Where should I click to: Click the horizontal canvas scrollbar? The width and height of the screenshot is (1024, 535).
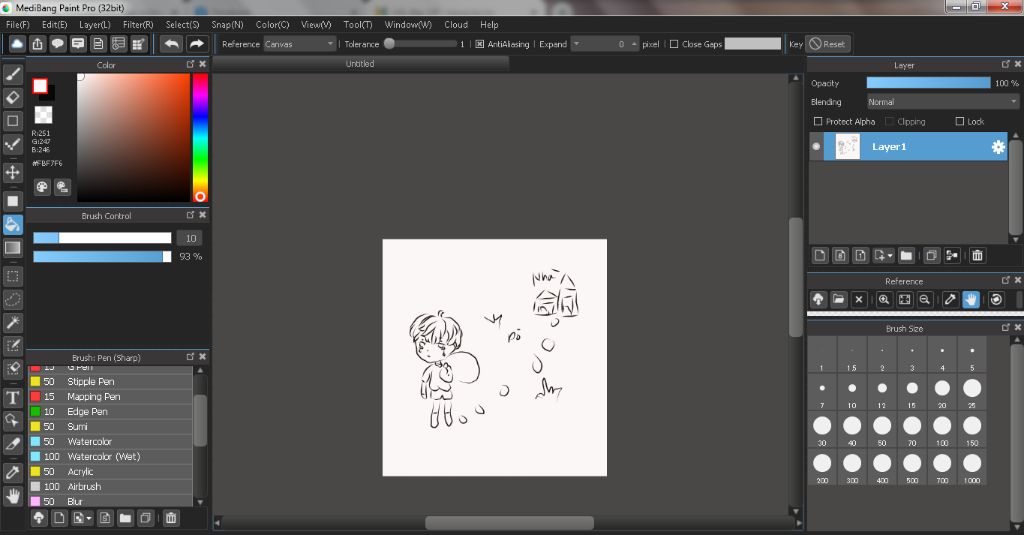[509, 523]
